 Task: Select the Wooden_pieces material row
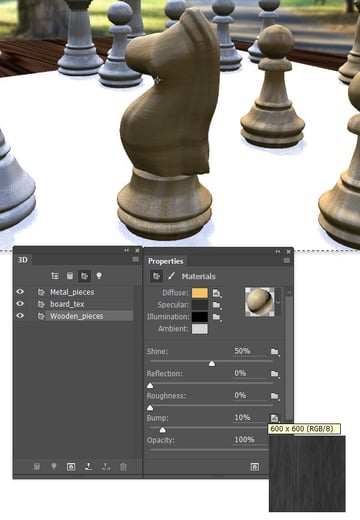[x=84, y=316]
